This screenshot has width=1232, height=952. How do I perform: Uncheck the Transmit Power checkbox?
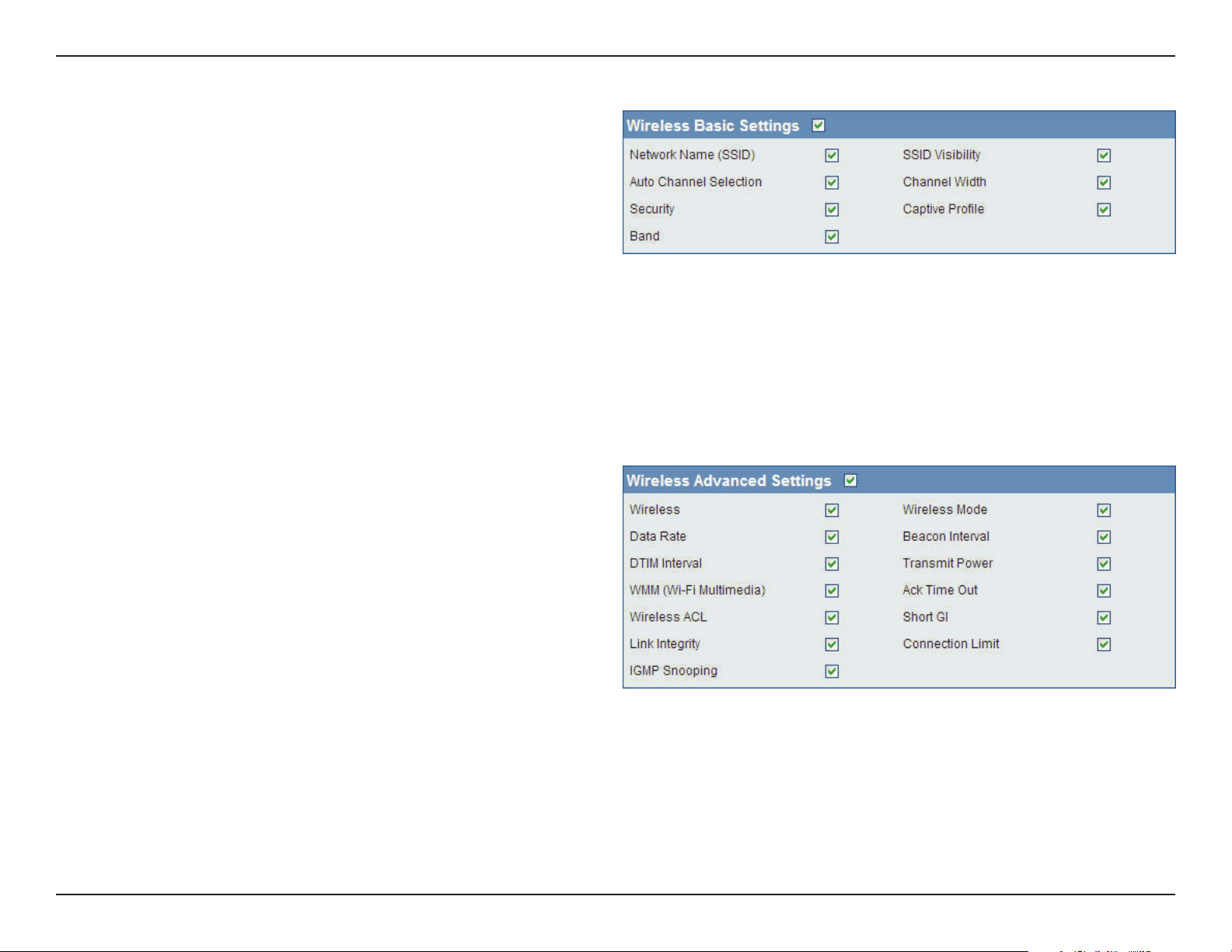(1104, 564)
